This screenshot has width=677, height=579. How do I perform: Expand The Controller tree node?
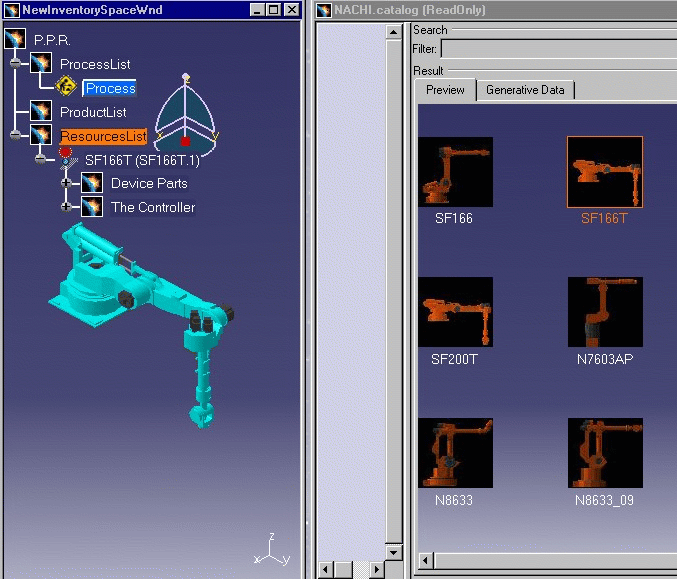pos(67,207)
